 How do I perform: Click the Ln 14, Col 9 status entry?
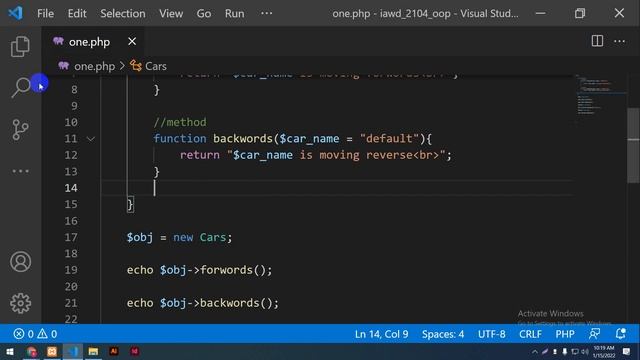381,334
